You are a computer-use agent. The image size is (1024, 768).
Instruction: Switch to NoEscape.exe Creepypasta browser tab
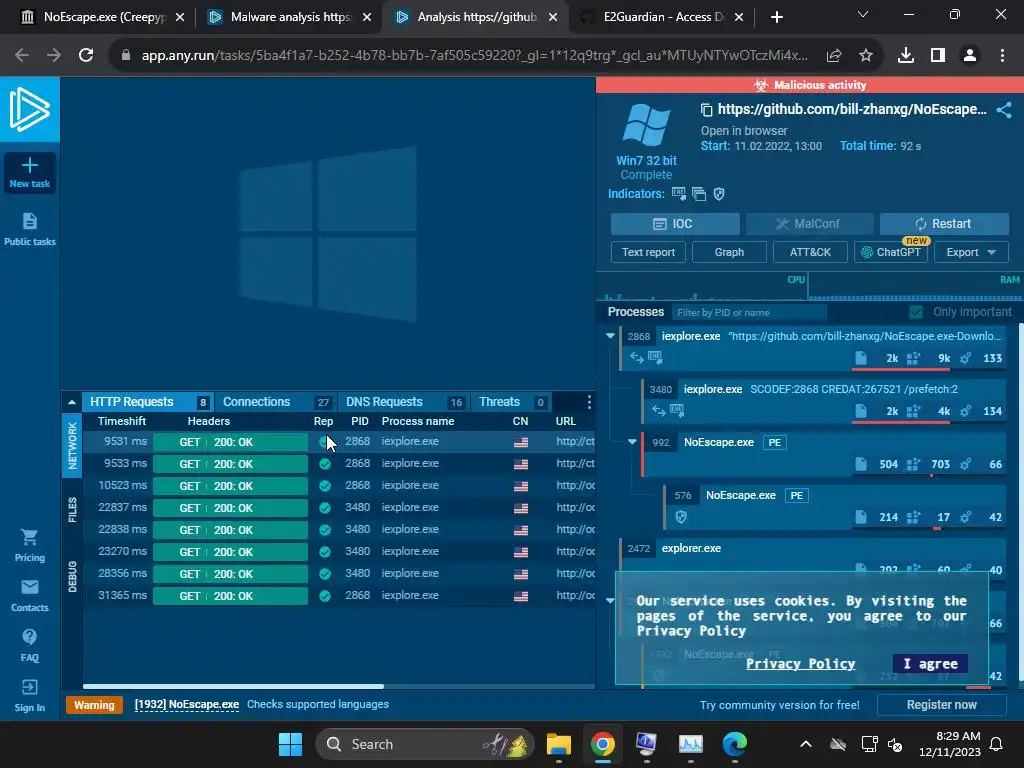point(103,17)
